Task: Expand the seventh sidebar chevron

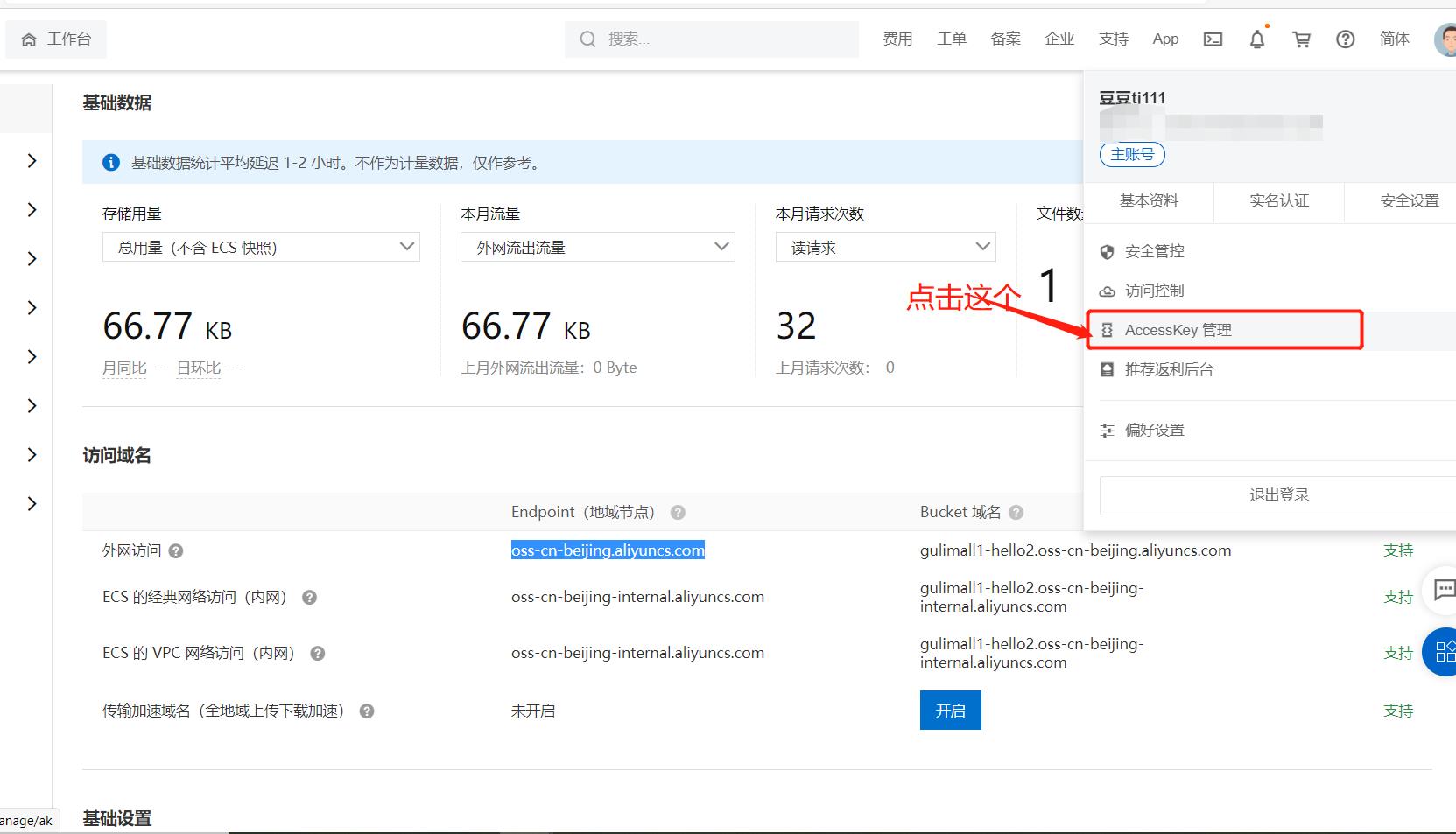Action: (32, 454)
